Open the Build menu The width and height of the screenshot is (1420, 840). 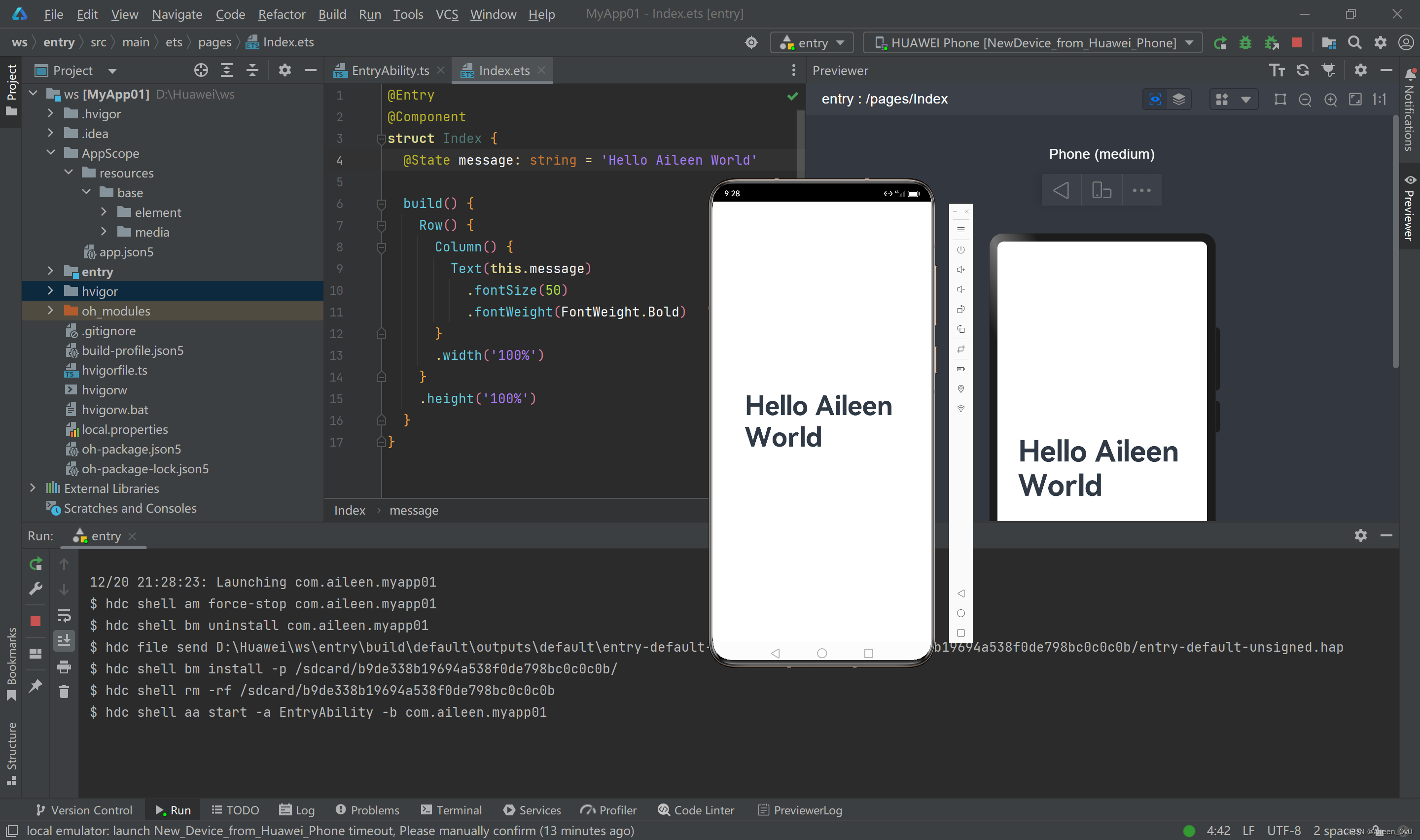[331, 13]
